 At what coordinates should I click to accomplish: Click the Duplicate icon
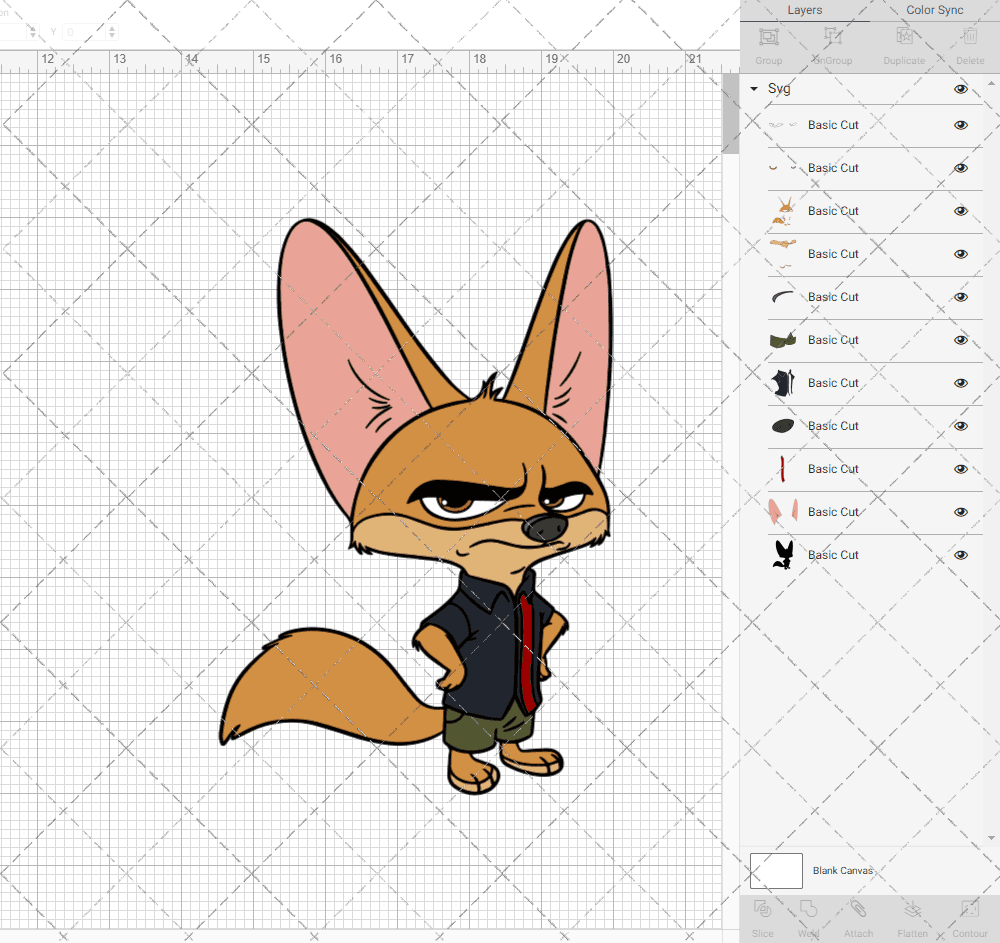(904, 37)
